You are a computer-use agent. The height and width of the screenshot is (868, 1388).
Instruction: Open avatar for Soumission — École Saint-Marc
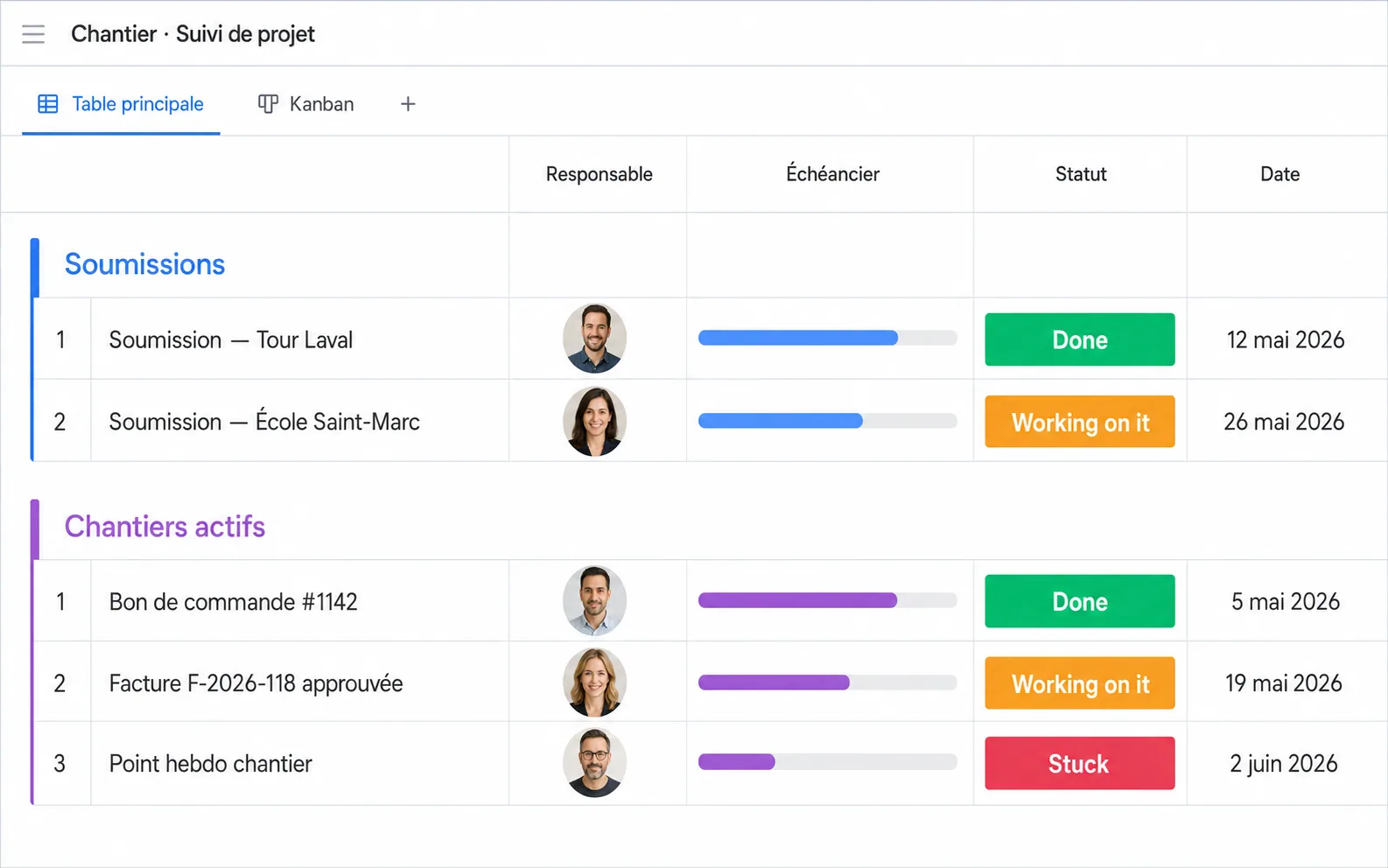595,422
